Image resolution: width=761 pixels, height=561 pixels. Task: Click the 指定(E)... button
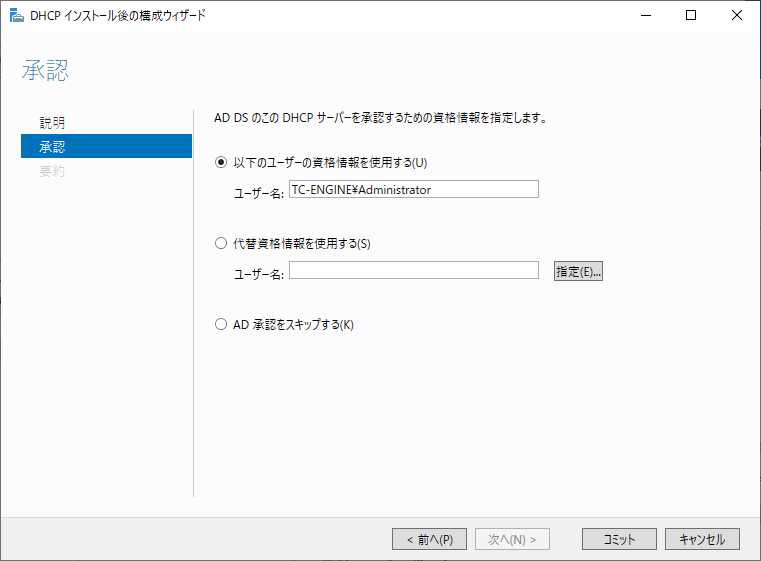coord(579,271)
